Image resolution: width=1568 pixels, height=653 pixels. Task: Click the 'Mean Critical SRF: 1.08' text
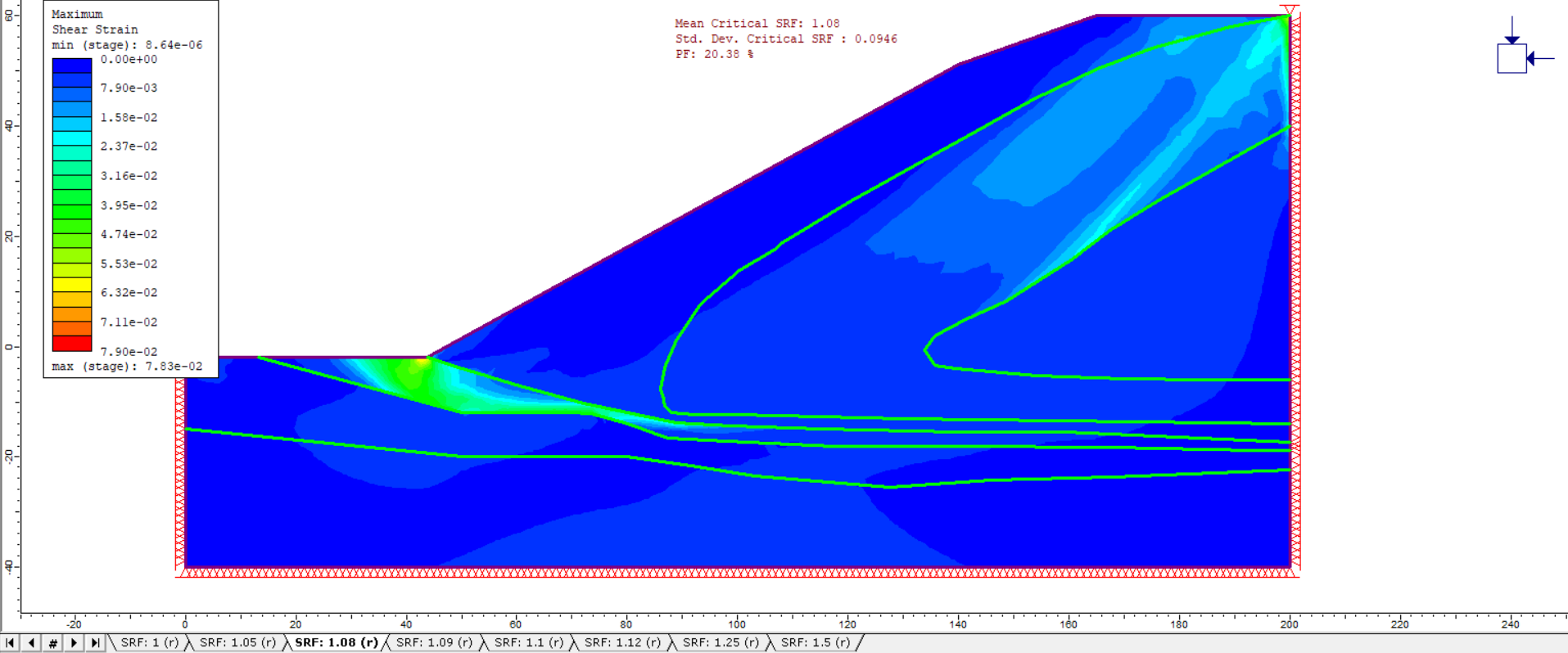[x=757, y=24]
